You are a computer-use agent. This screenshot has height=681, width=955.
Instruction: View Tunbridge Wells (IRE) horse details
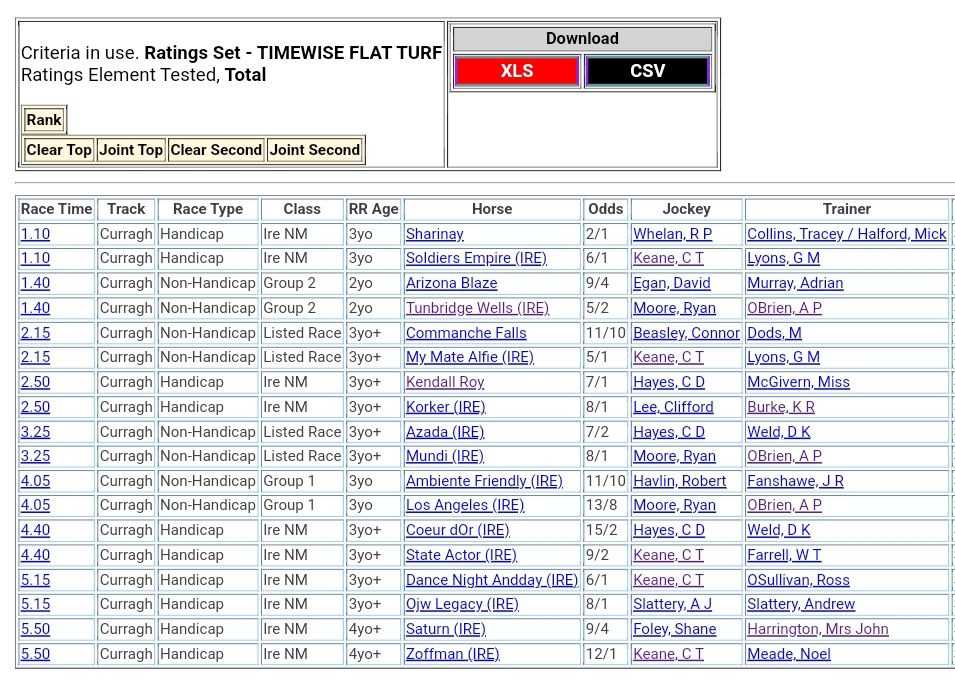click(x=477, y=308)
